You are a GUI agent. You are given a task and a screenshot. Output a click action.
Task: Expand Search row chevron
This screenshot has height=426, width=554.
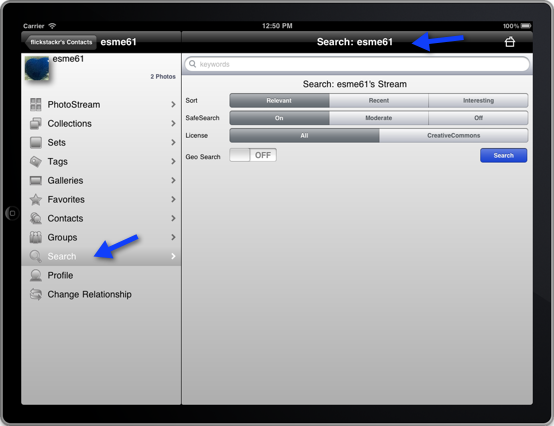(x=173, y=256)
